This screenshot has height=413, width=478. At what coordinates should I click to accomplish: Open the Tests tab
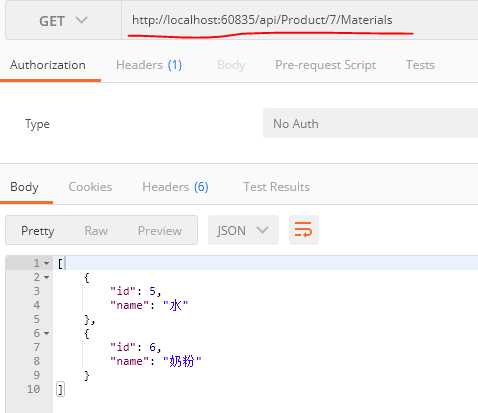coord(420,65)
